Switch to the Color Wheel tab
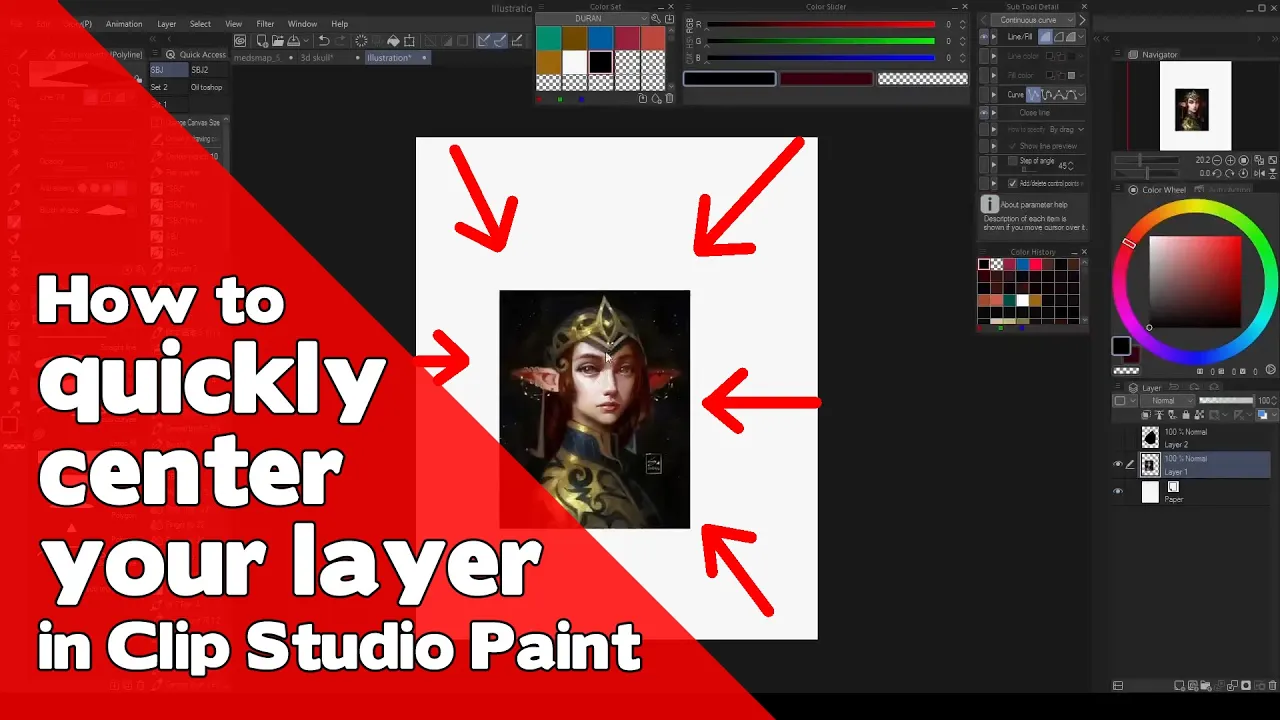1280x720 pixels. click(1158, 190)
